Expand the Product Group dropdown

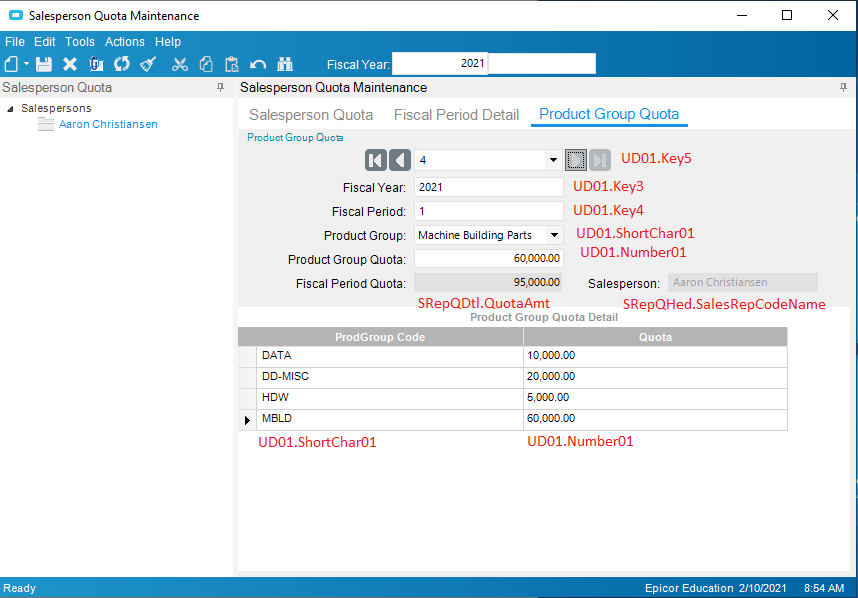554,236
